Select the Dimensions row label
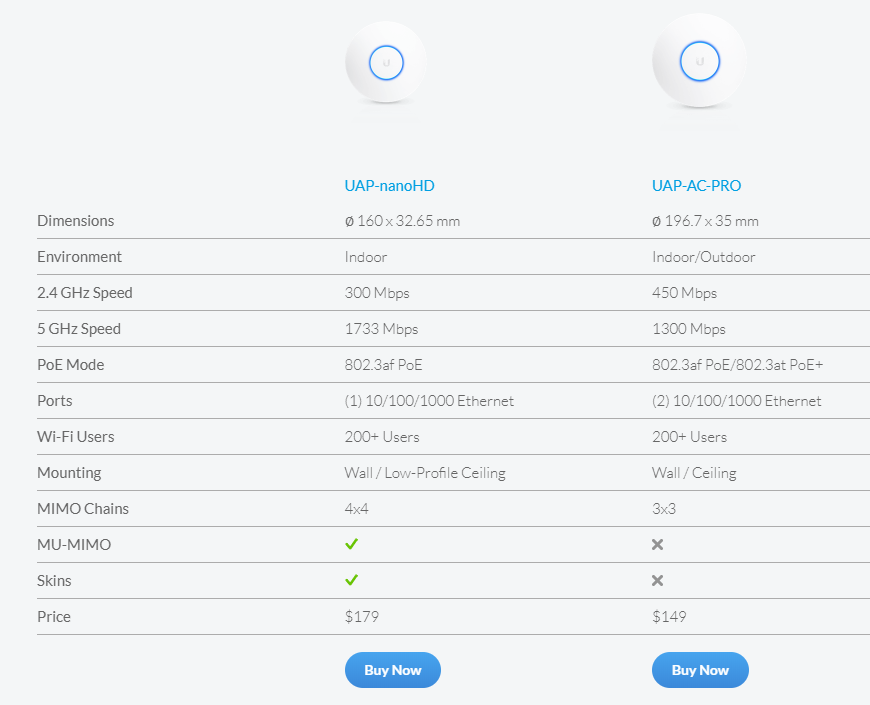 click(76, 221)
